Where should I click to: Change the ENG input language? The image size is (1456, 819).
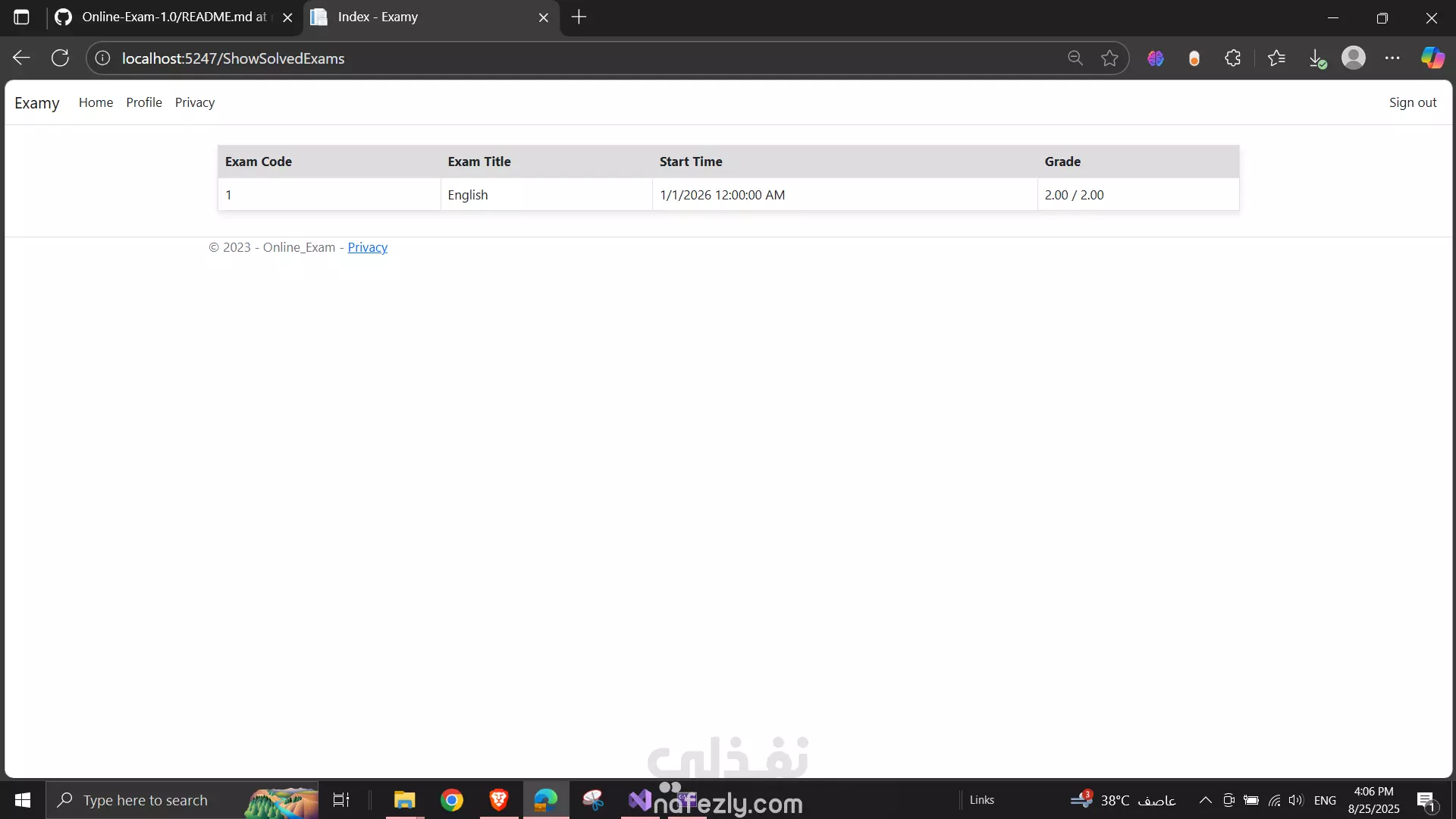pos(1326,800)
